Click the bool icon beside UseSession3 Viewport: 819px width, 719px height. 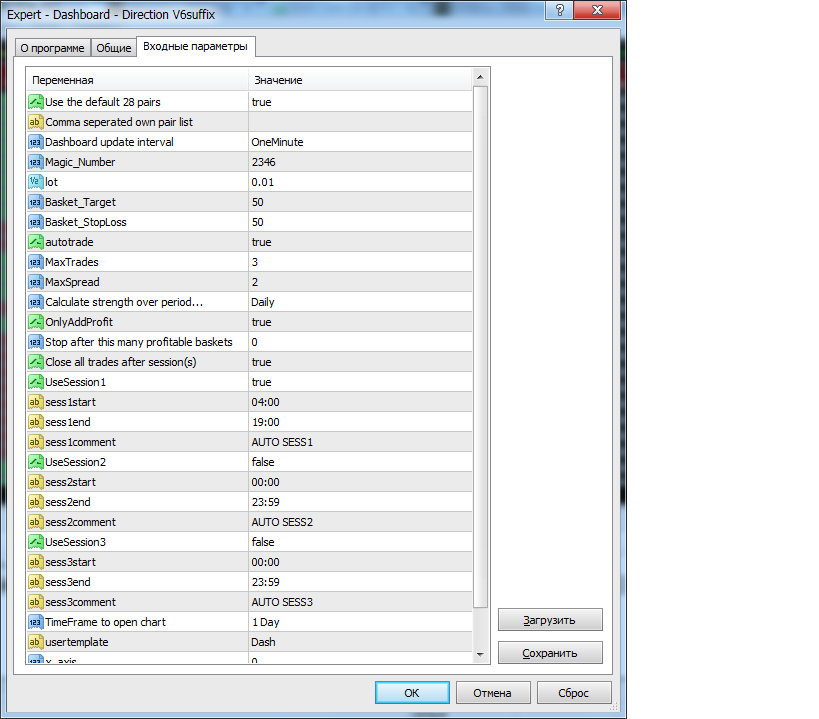click(36, 542)
